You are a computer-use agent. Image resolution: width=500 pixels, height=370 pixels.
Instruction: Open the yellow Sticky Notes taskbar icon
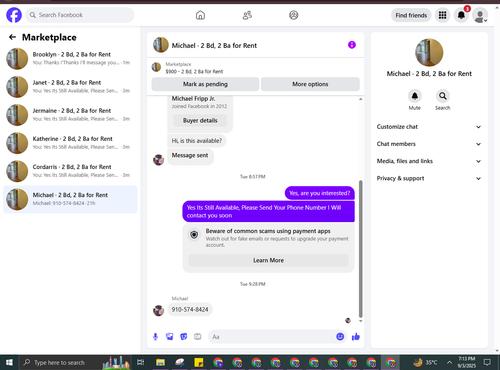[x=199, y=362]
